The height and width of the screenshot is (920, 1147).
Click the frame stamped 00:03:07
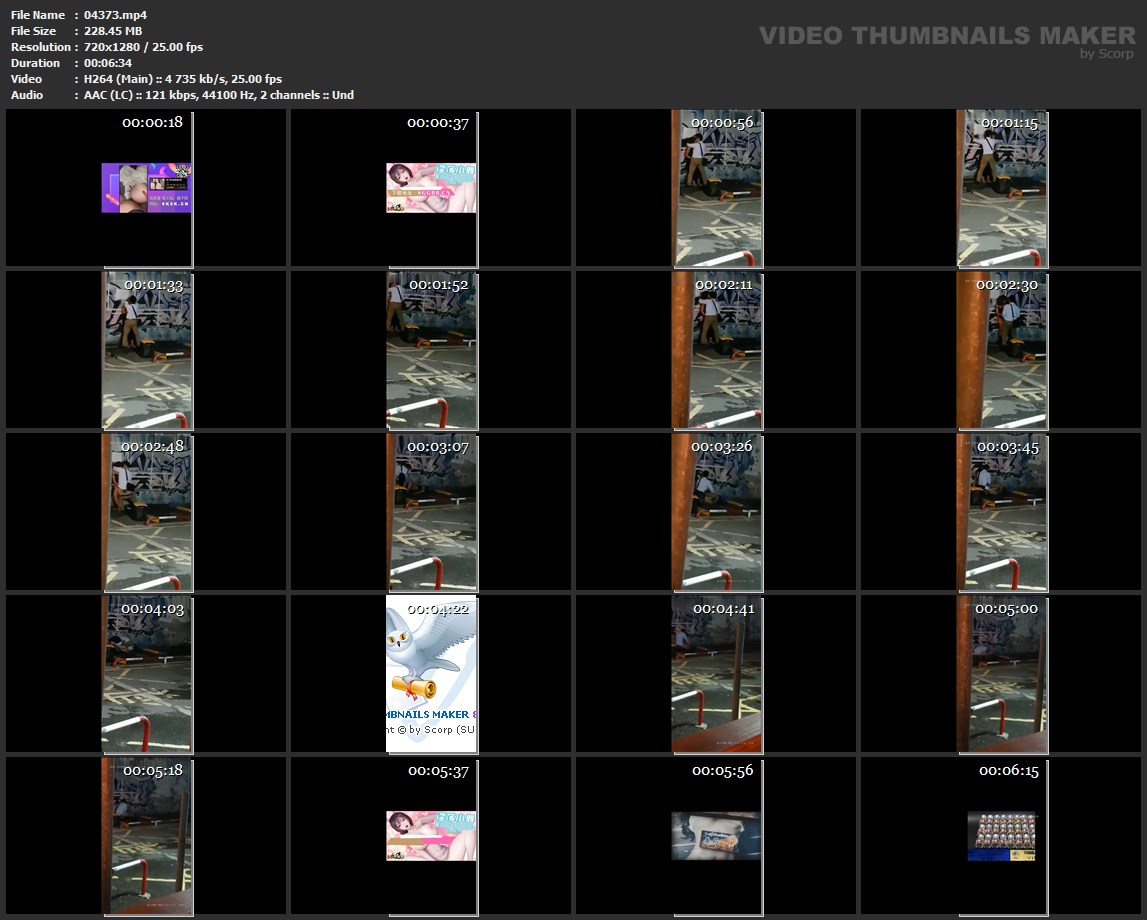pyautogui.click(x=431, y=512)
